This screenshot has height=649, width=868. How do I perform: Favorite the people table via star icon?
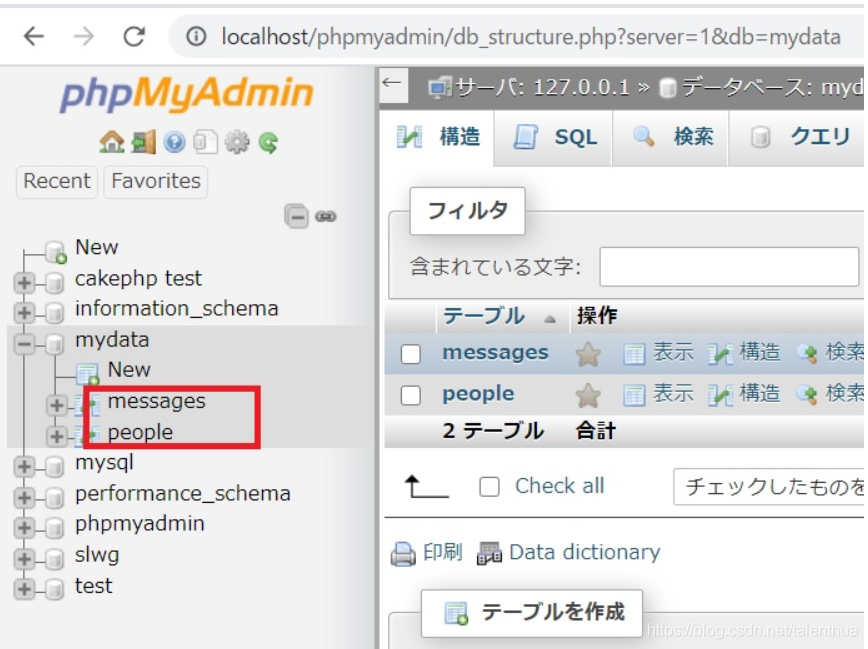pos(586,394)
